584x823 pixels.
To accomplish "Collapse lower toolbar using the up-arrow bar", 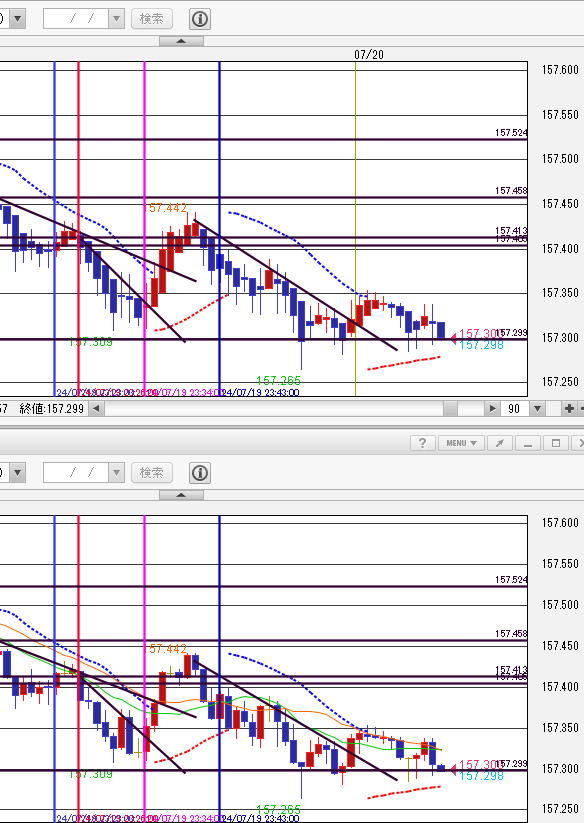I will pos(181,495).
